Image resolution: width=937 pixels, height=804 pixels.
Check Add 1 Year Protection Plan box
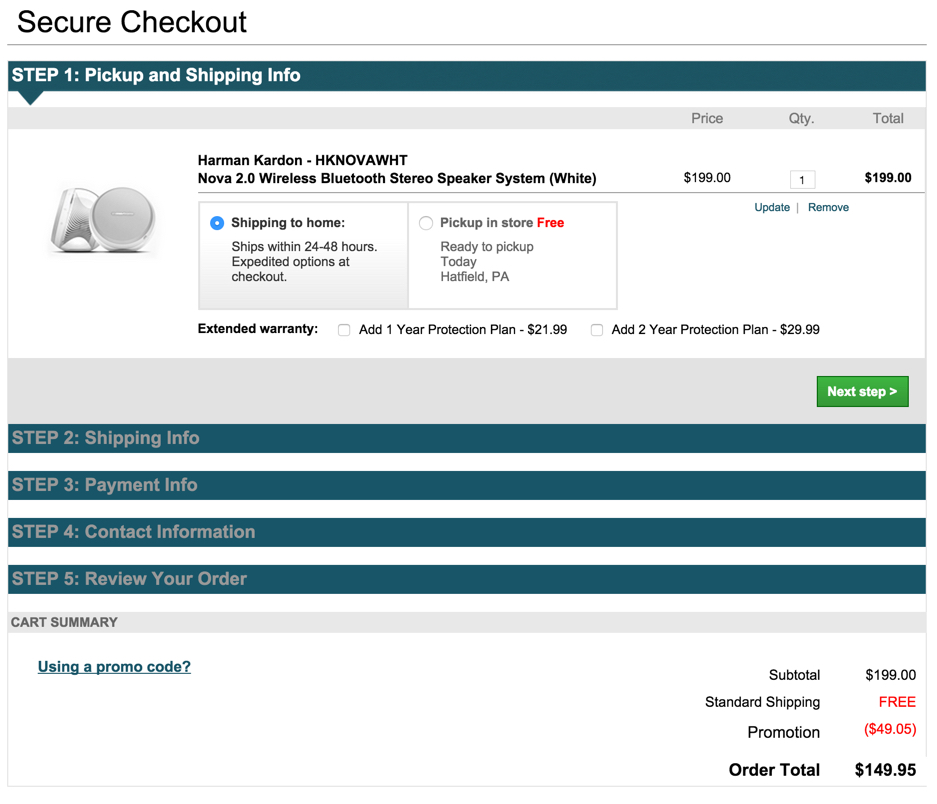344,330
